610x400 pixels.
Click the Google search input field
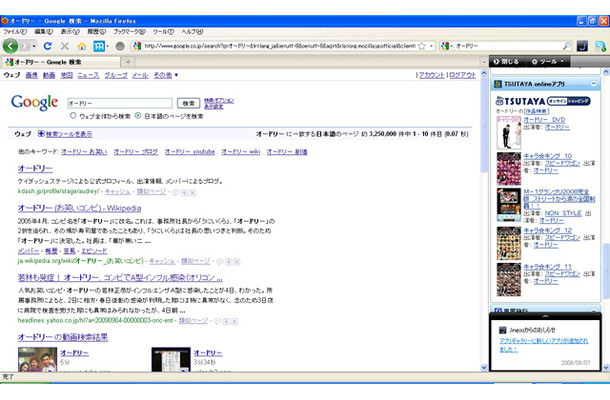(x=120, y=103)
